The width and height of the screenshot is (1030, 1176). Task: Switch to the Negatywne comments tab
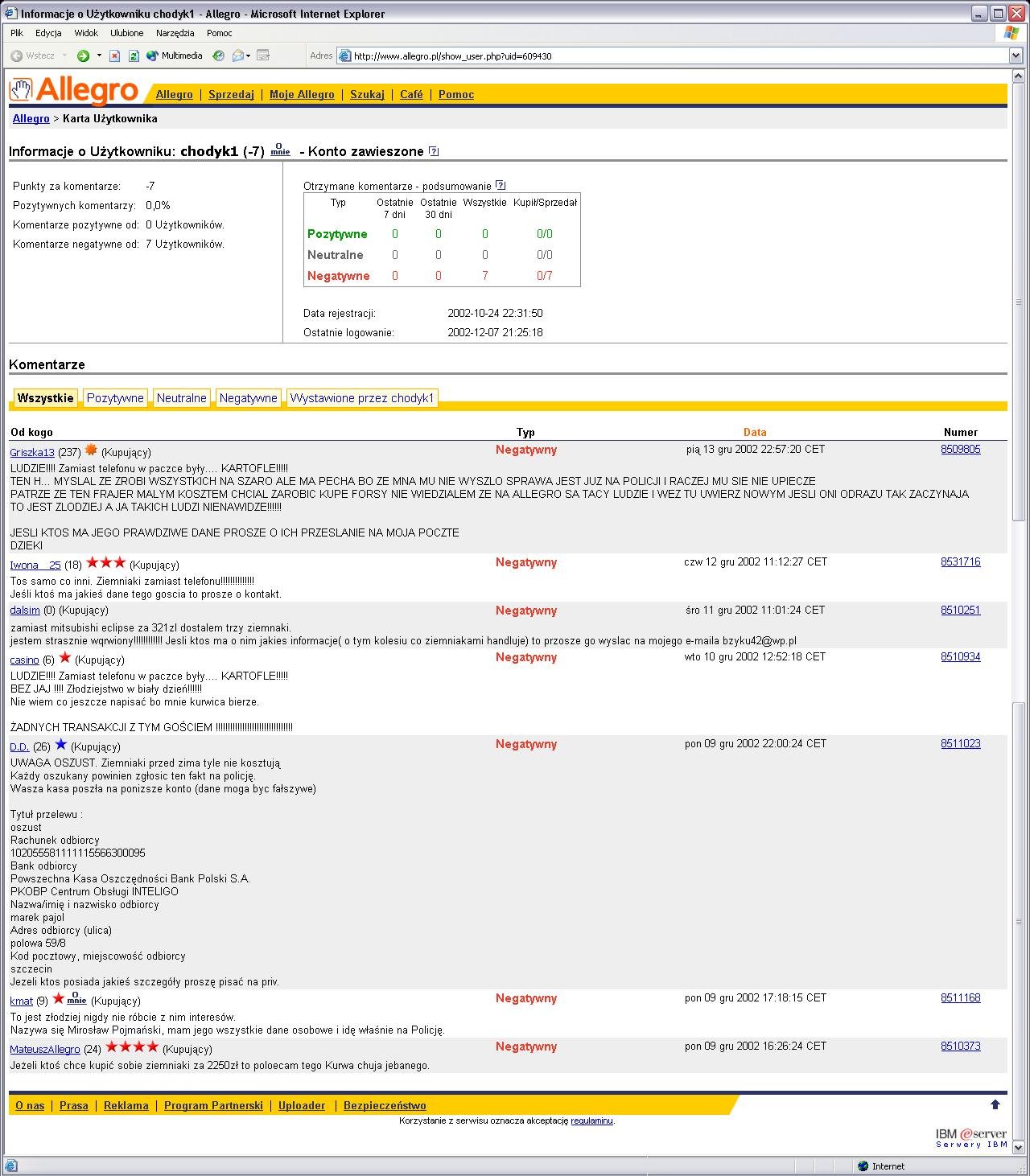[x=248, y=398]
